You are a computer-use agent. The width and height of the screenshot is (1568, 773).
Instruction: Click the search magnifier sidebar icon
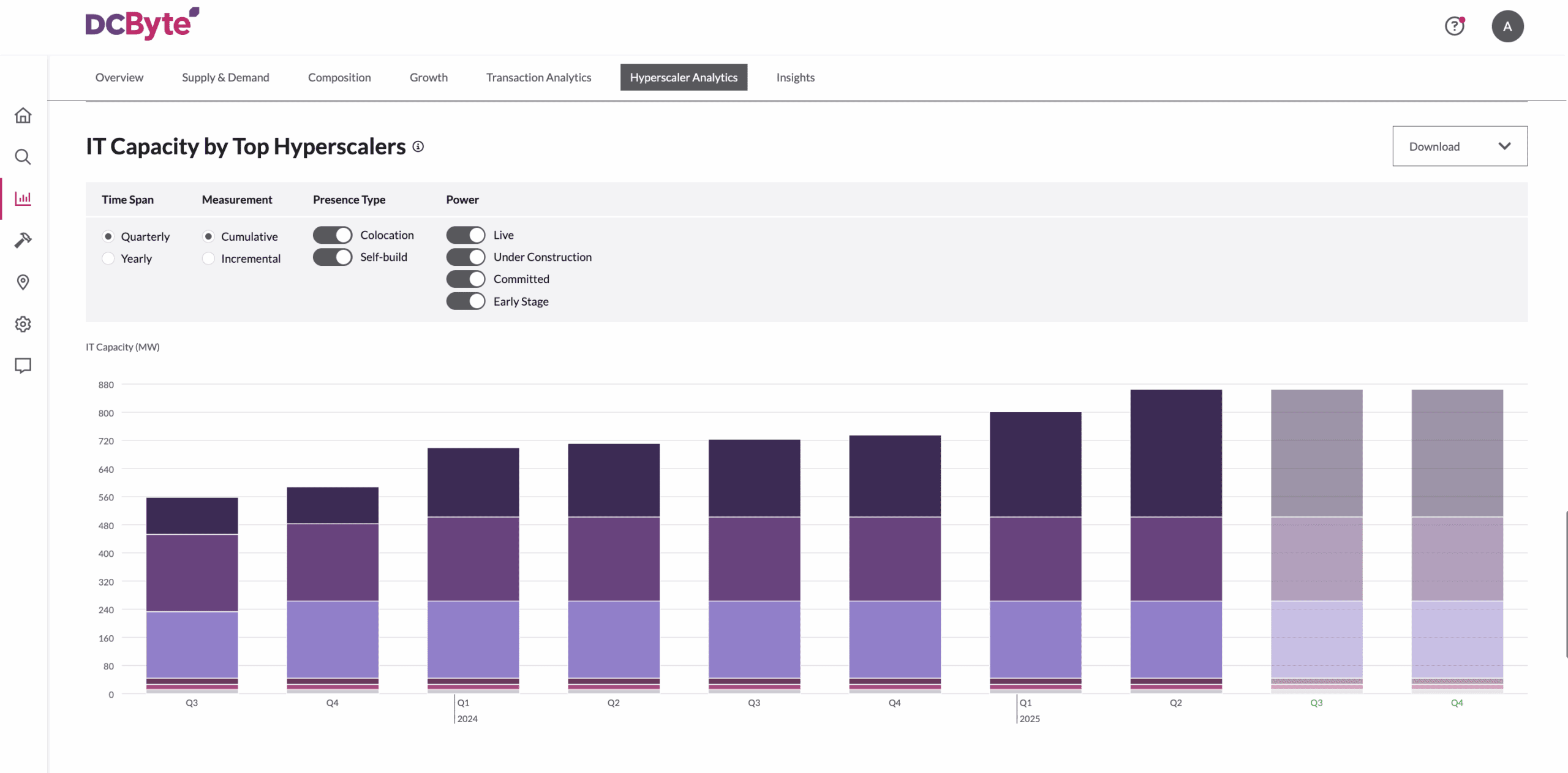pyautogui.click(x=23, y=157)
